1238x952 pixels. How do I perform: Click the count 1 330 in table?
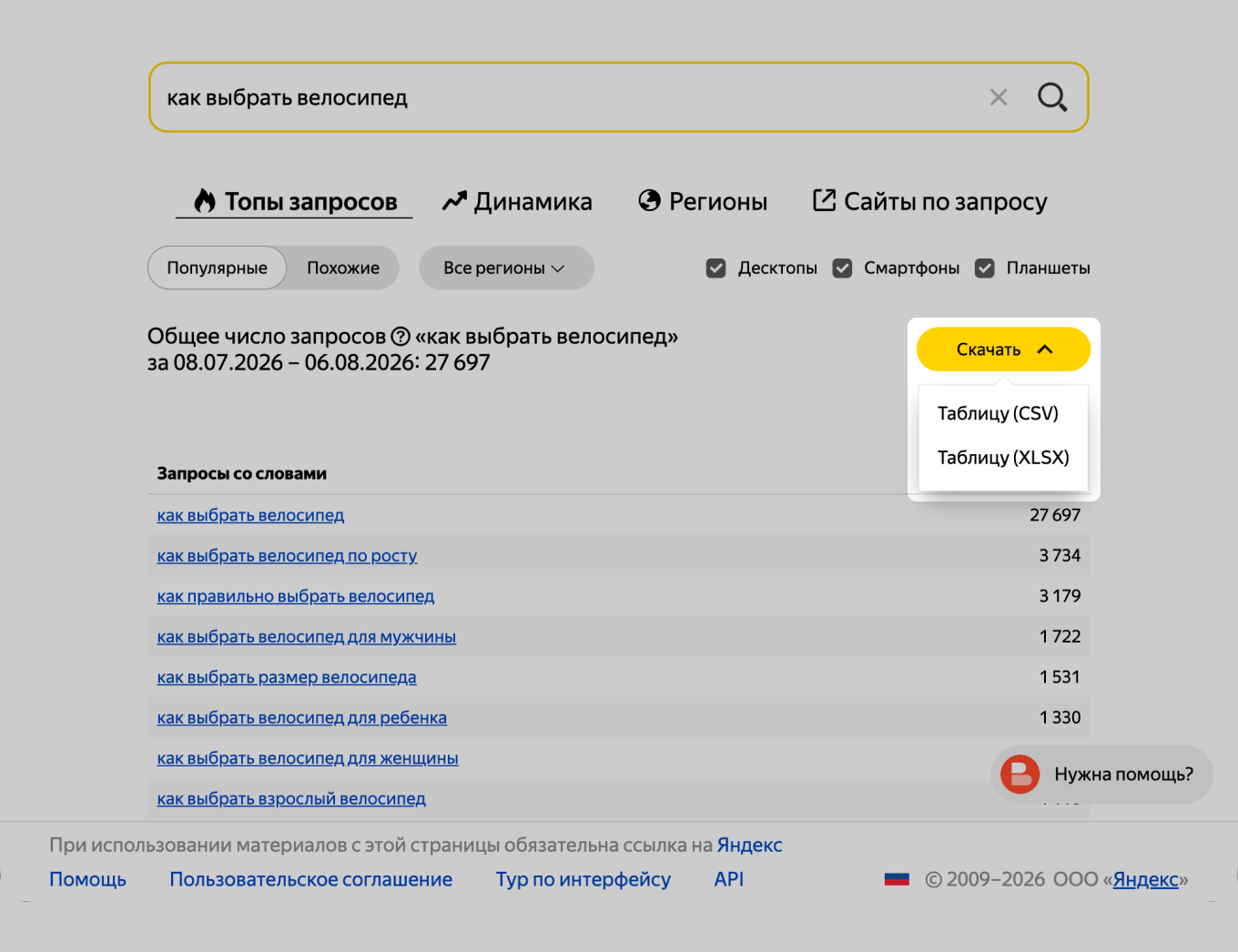tap(1060, 717)
